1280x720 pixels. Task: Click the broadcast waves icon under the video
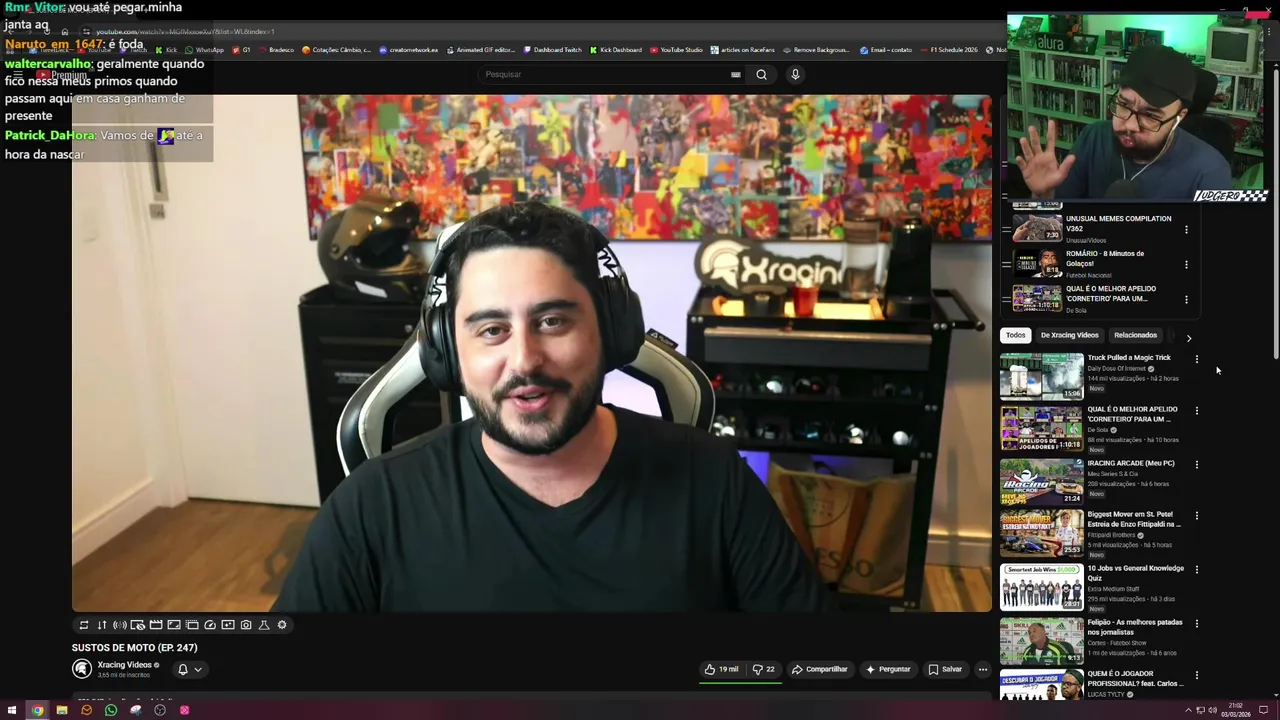[x=120, y=625]
